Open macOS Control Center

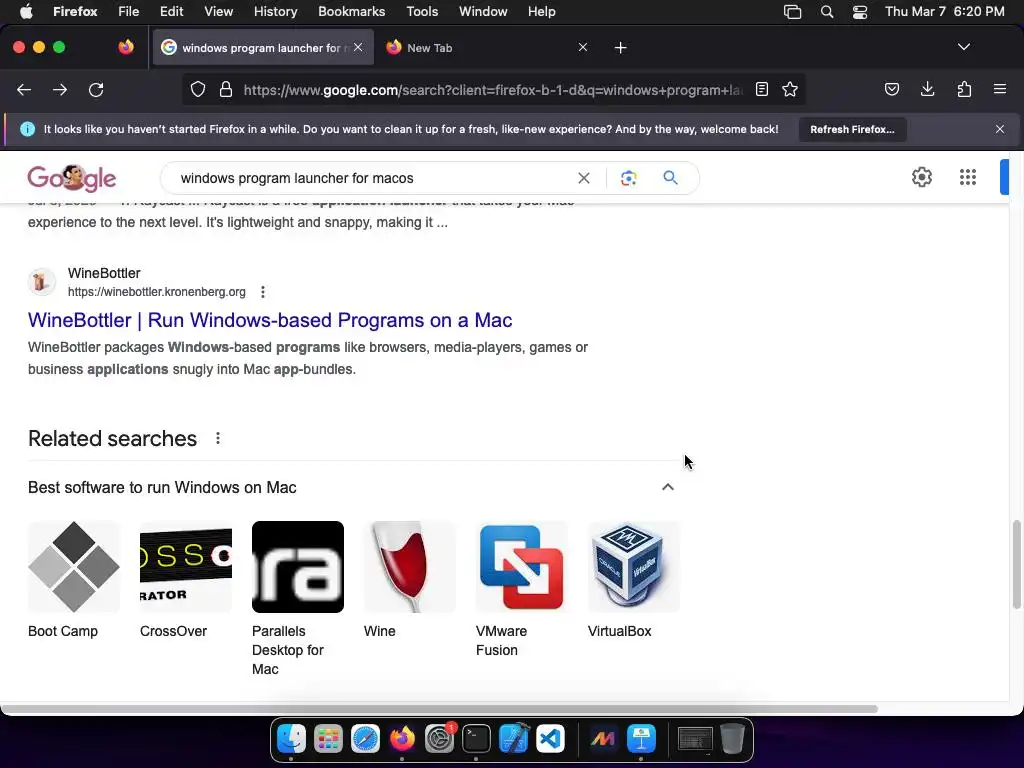click(x=859, y=11)
